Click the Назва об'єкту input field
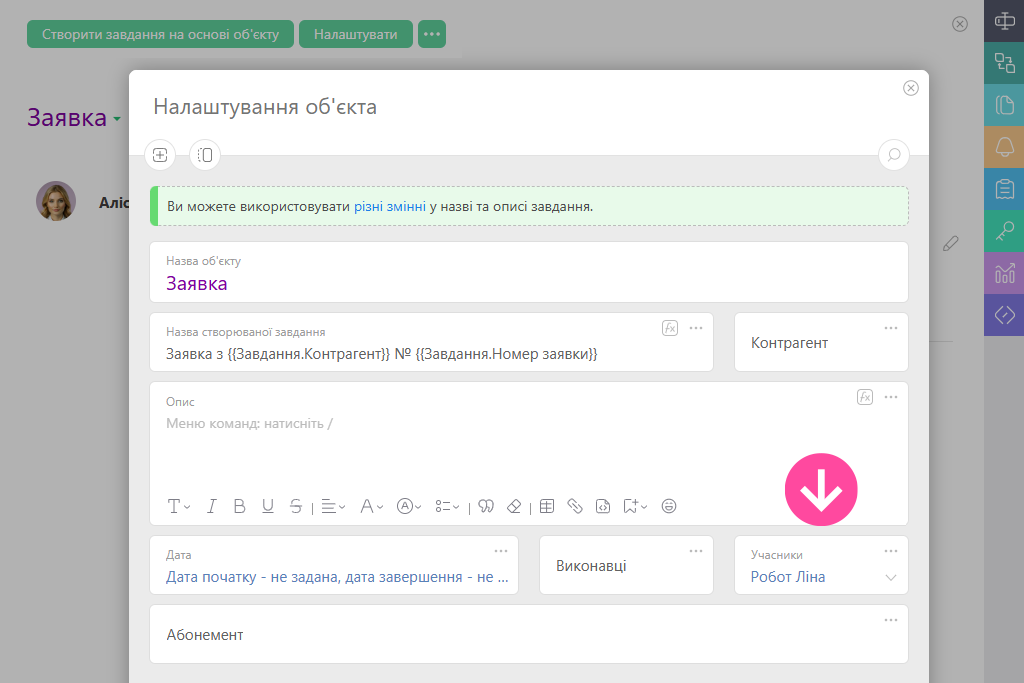The width and height of the screenshot is (1024, 683). point(528,283)
